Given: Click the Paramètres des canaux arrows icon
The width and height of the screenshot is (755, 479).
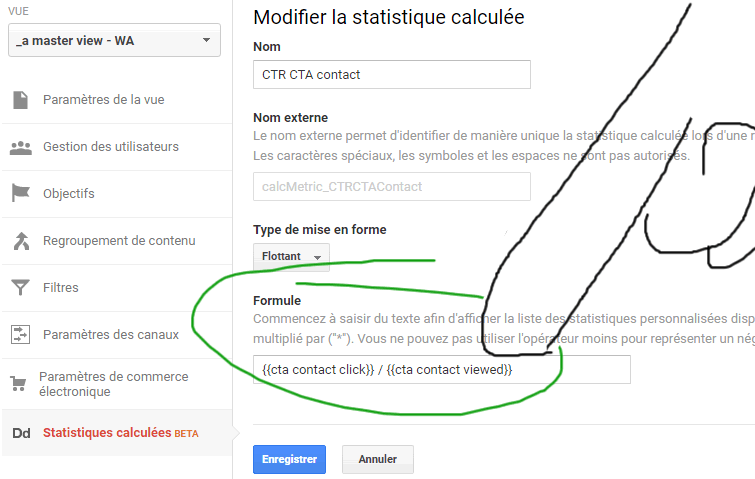Looking at the screenshot, I should click(20, 335).
